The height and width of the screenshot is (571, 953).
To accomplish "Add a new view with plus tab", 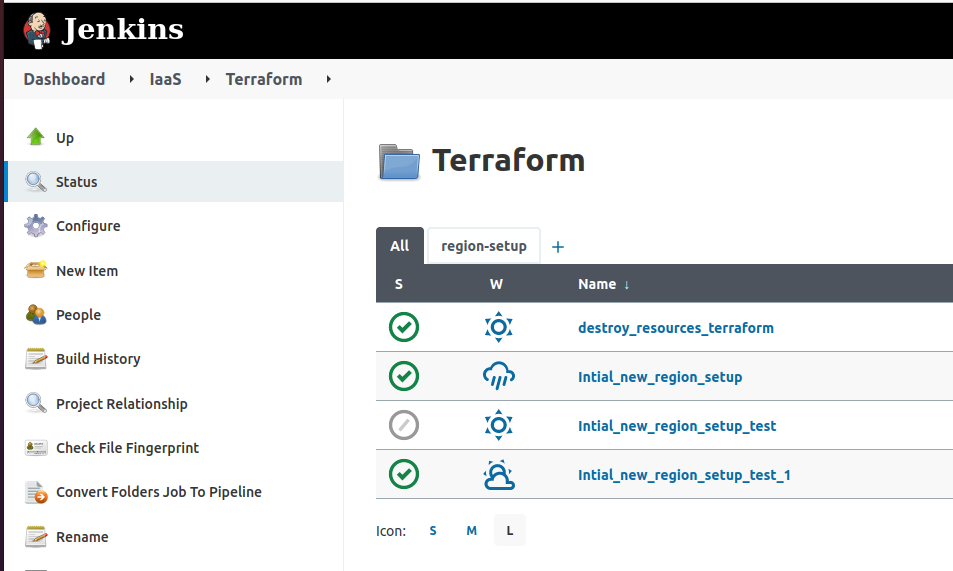I will (558, 247).
